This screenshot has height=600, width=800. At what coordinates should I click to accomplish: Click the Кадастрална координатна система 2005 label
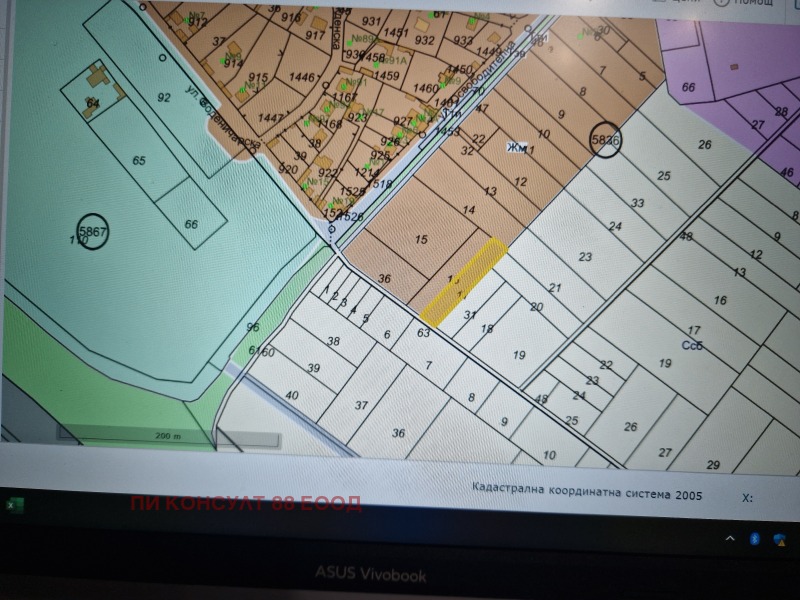tap(587, 494)
